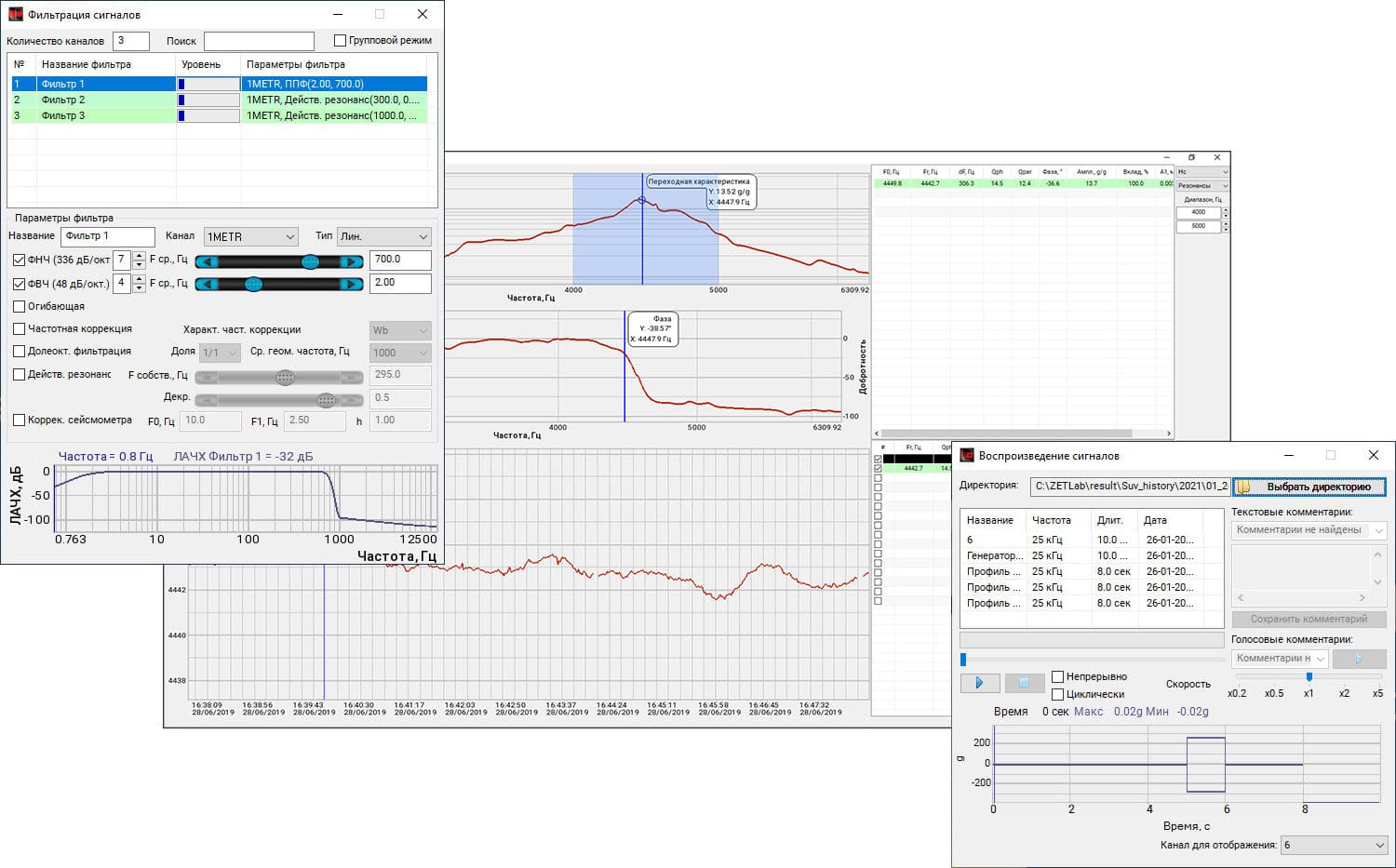1396x868 pixels.
Task: Enable Частотная коррекция checkbox
Action: coord(19,328)
